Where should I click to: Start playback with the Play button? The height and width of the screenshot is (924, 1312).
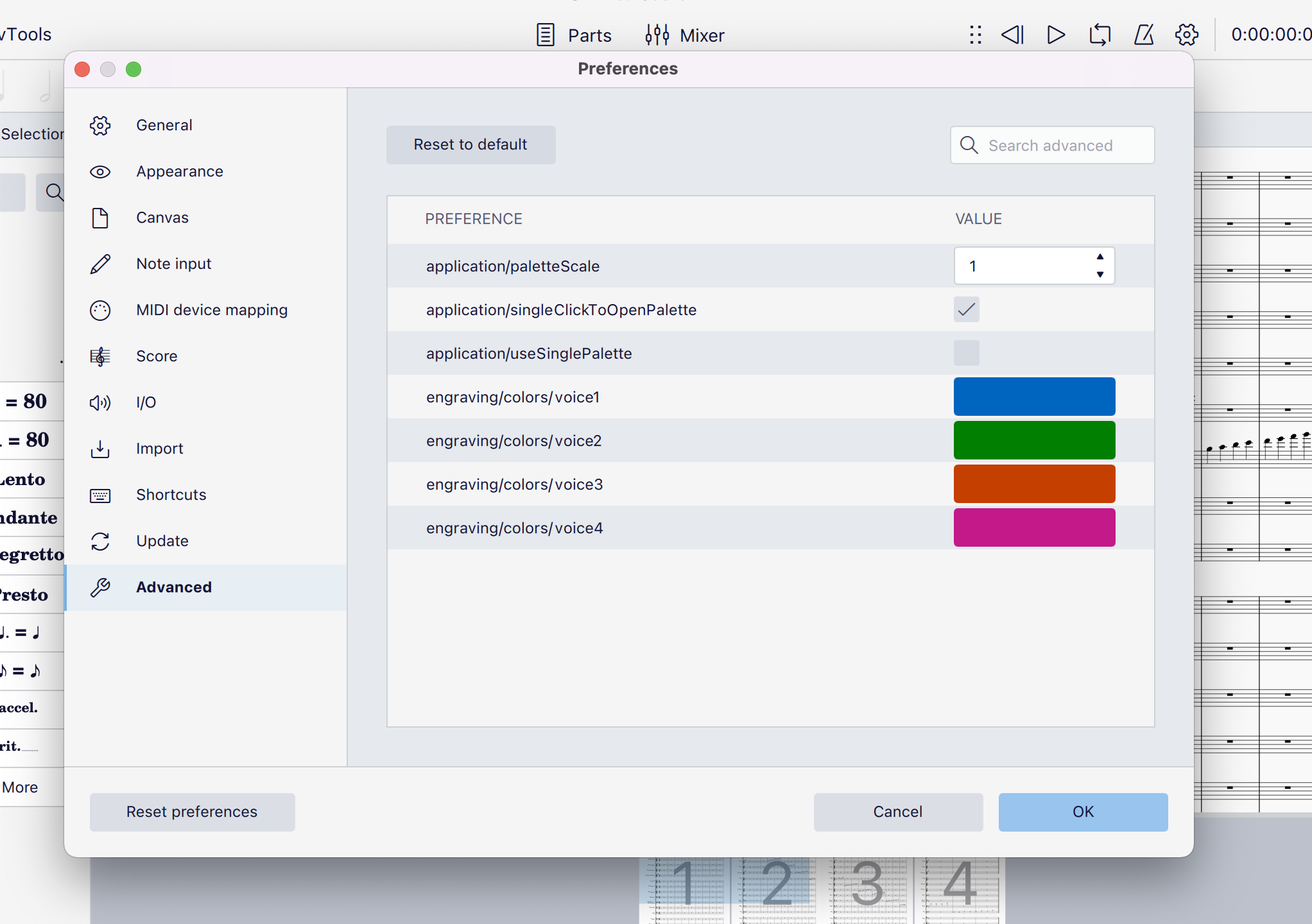[1055, 35]
